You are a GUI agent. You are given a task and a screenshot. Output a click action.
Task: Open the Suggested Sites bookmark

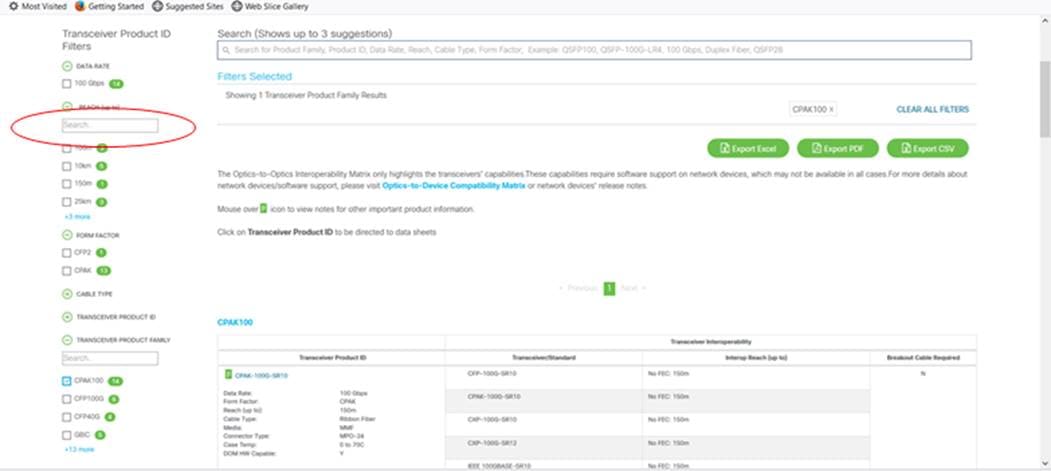(188, 6)
